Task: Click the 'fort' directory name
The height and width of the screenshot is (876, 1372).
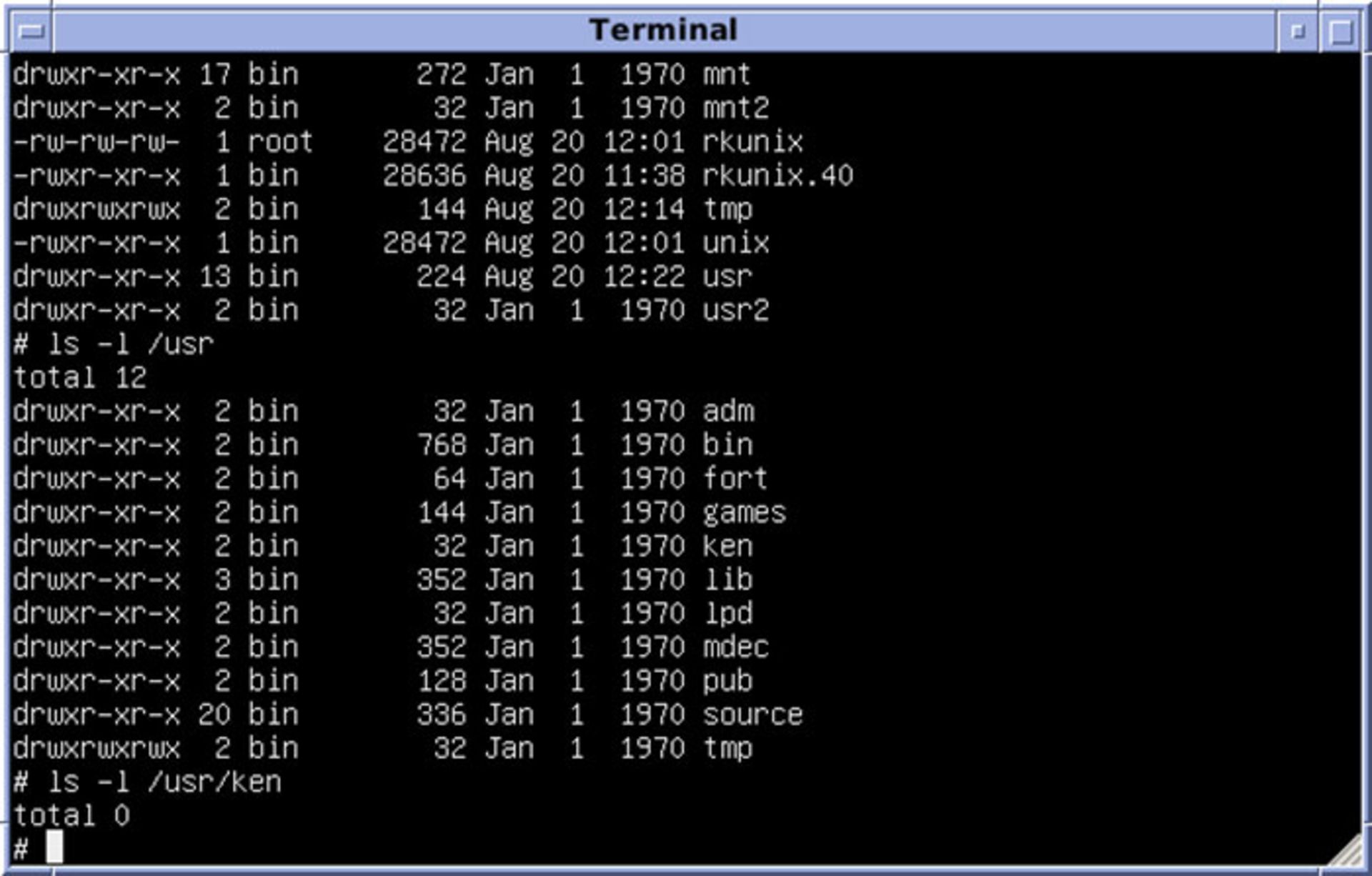Action: (x=735, y=479)
